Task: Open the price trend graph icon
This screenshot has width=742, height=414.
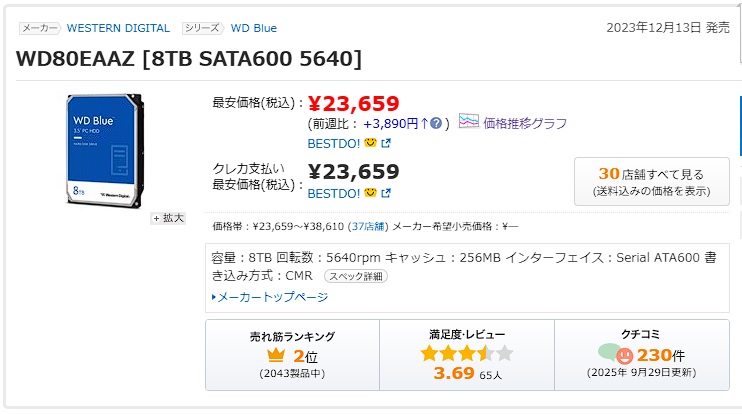Action: pyautogui.click(x=469, y=122)
